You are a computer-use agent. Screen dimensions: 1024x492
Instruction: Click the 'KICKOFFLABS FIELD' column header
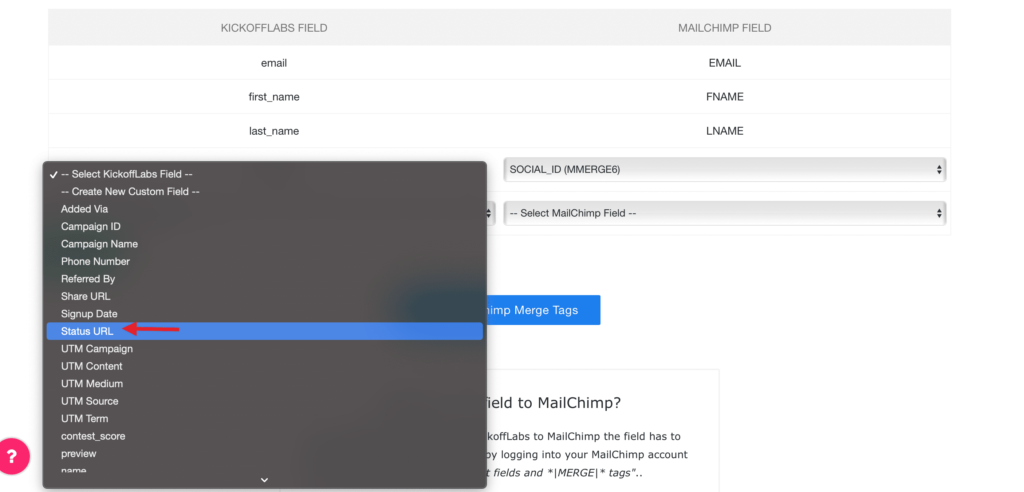point(274,28)
